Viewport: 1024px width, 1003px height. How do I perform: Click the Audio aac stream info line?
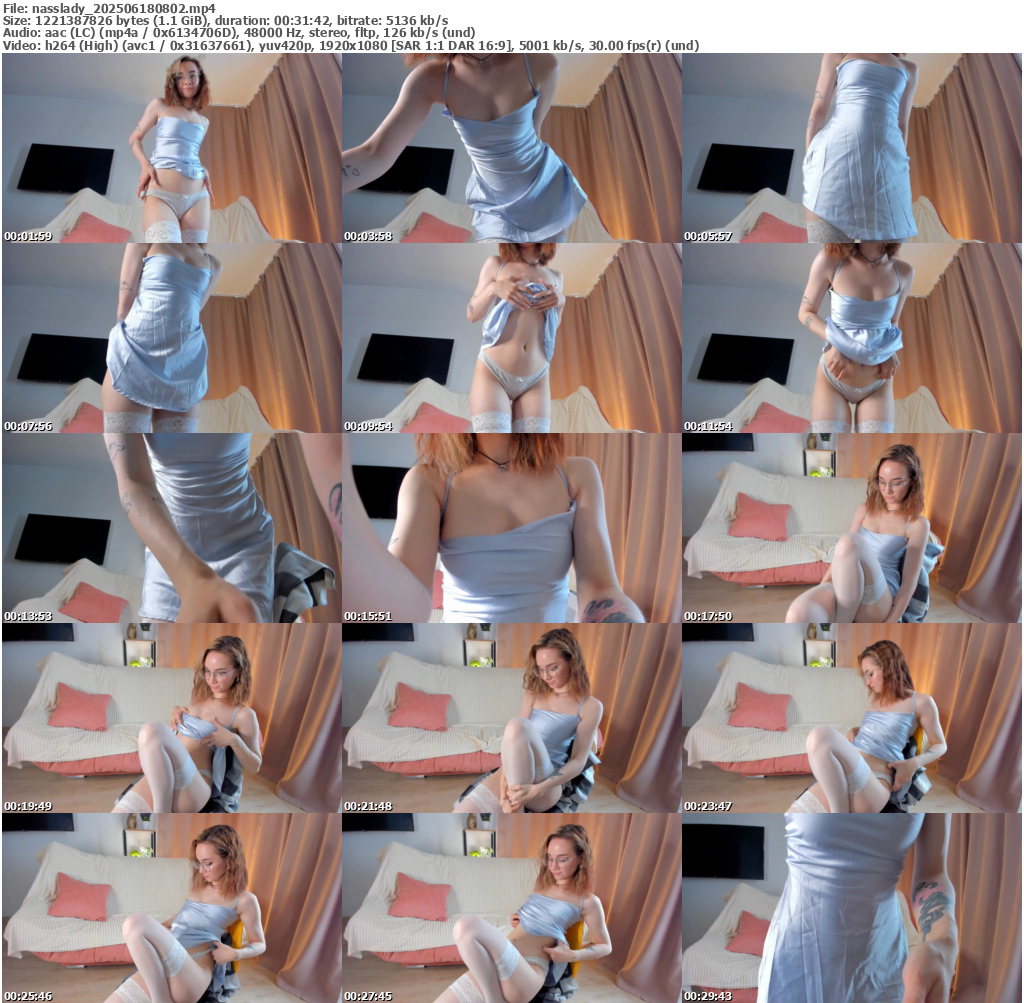pyautogui.click(x=239, y=33)
